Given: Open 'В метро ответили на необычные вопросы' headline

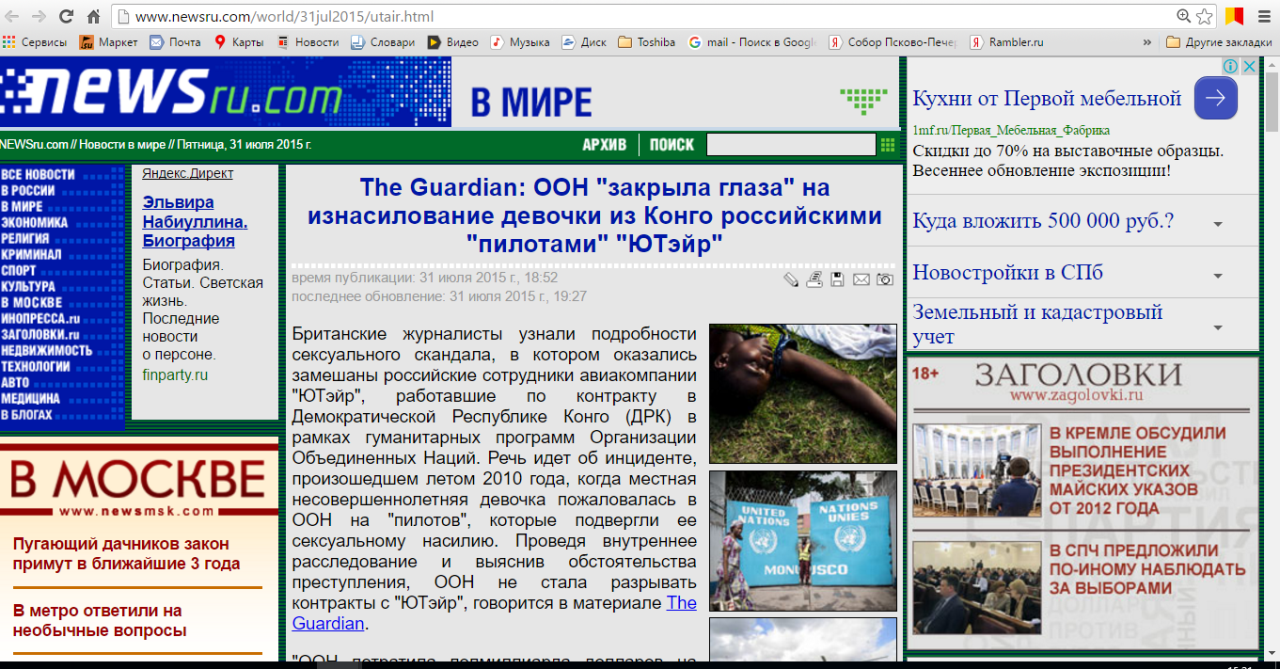Looking at the screenshot, I should [x=100, y=620].
